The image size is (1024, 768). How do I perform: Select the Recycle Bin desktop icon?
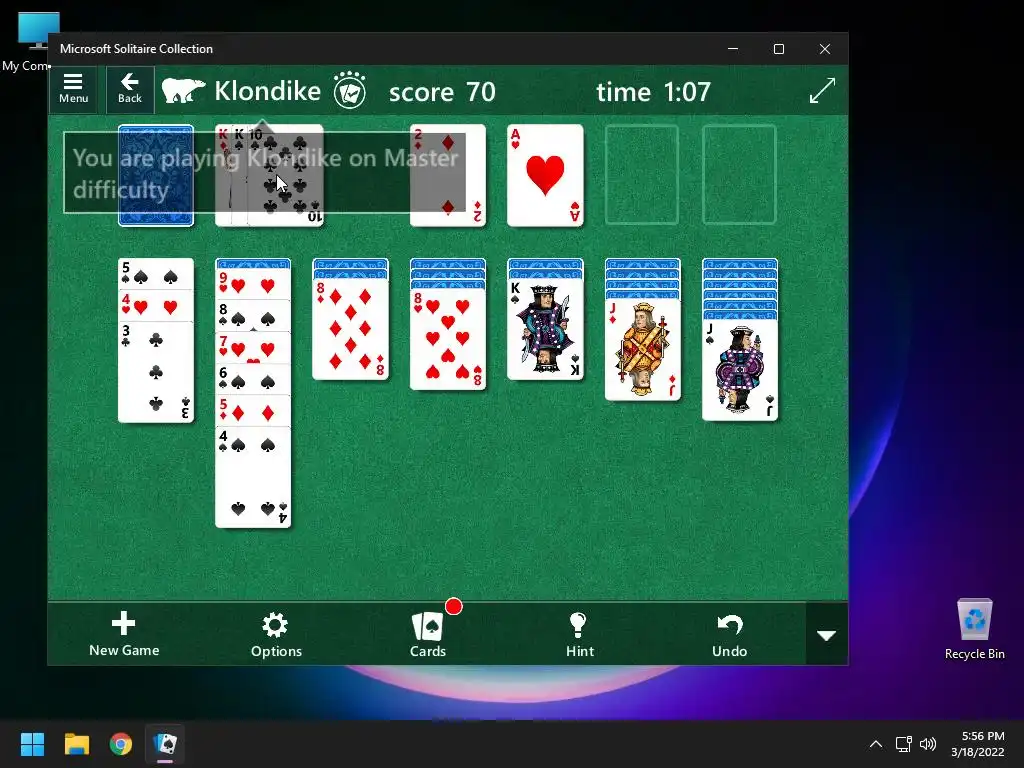tap(974, 629)
